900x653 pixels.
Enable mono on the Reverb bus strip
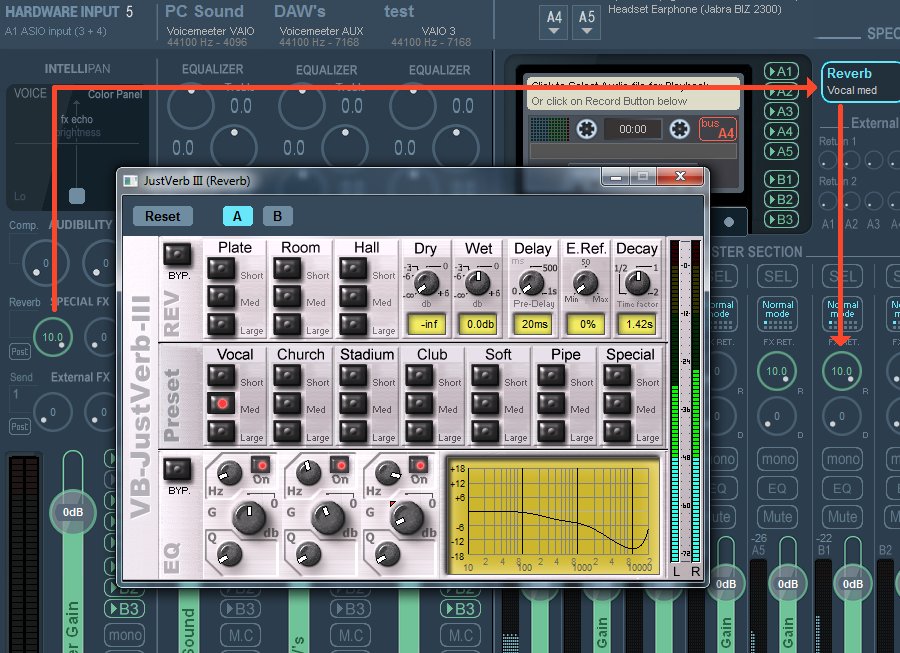click(x=842, y=458)
